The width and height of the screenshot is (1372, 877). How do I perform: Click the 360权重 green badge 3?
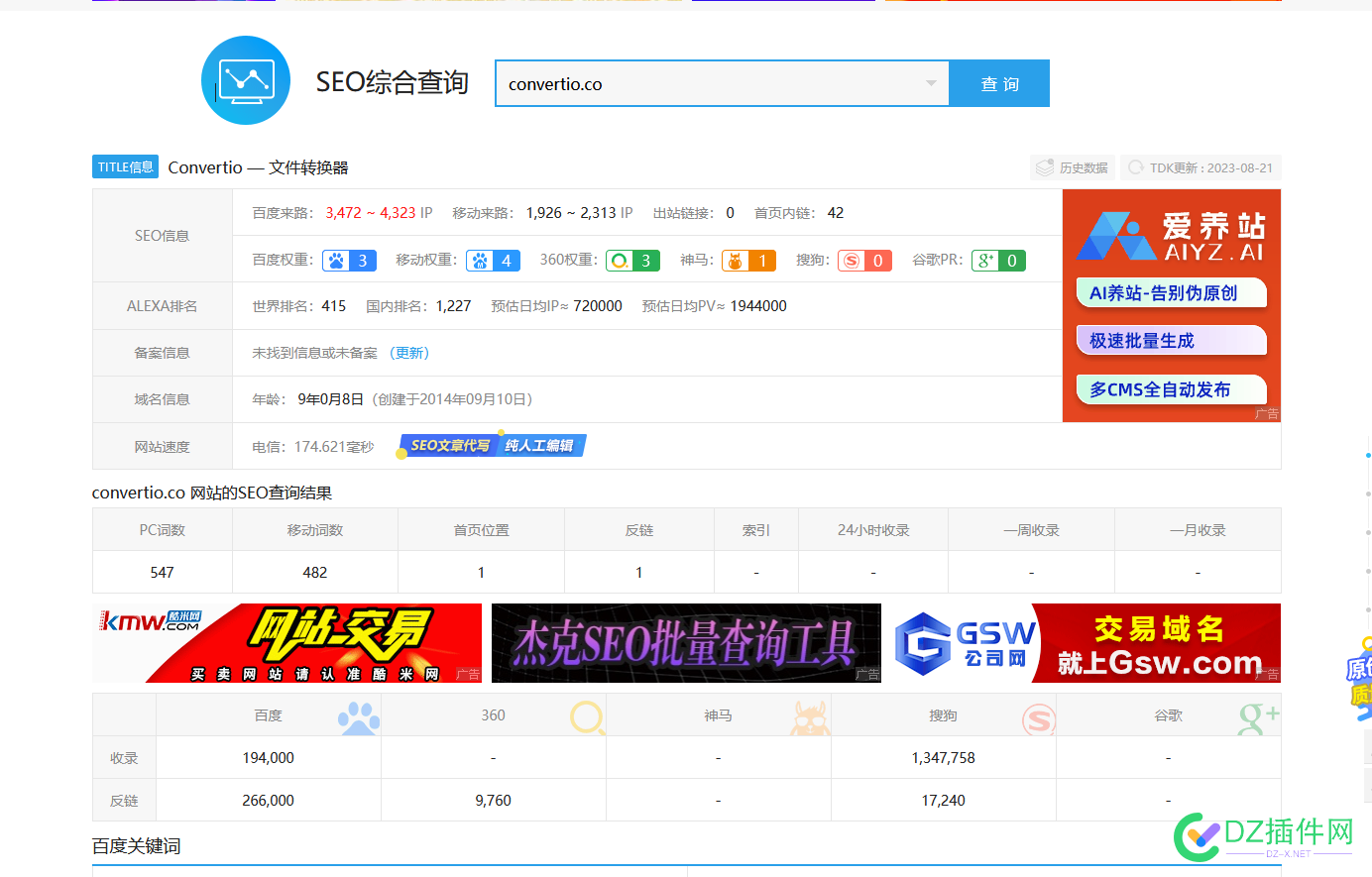[x=633, y=261]
